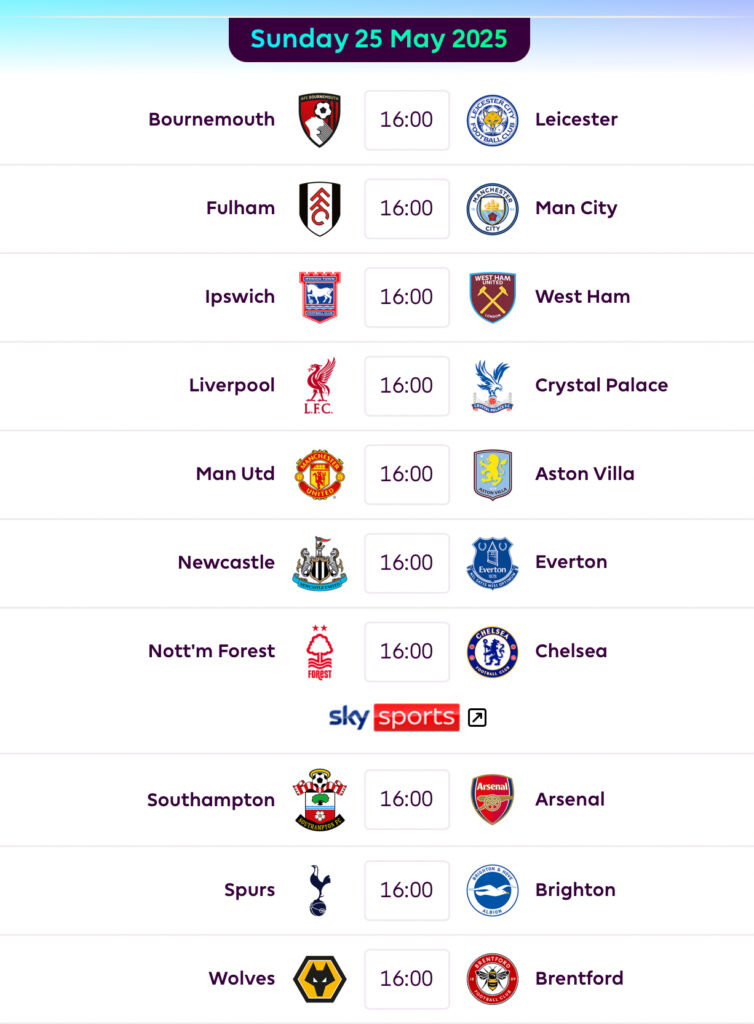Select the Ipswich Town crest

pos(319,297)
